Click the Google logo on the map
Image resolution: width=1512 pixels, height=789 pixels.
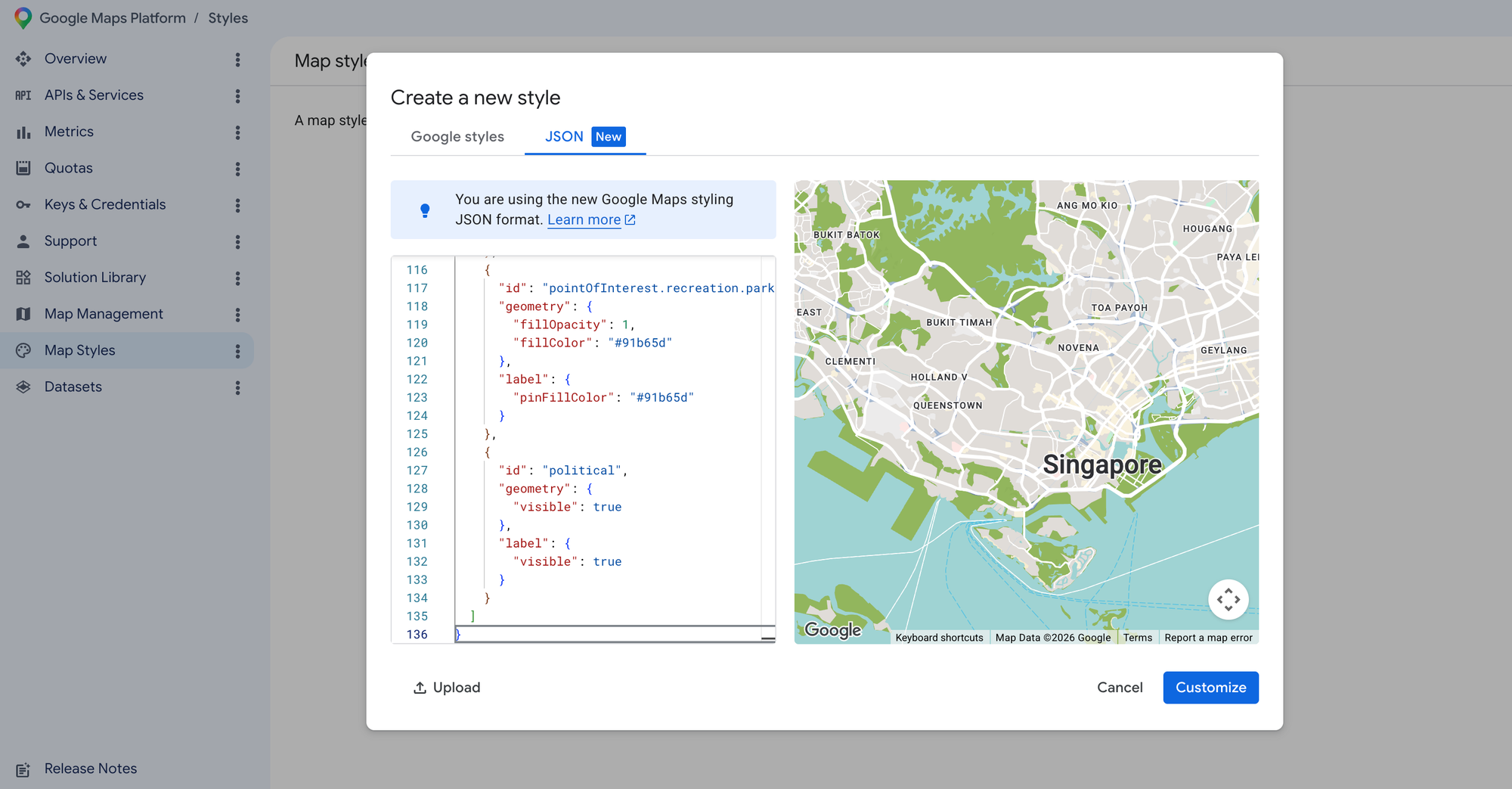(x=832, y=630)
